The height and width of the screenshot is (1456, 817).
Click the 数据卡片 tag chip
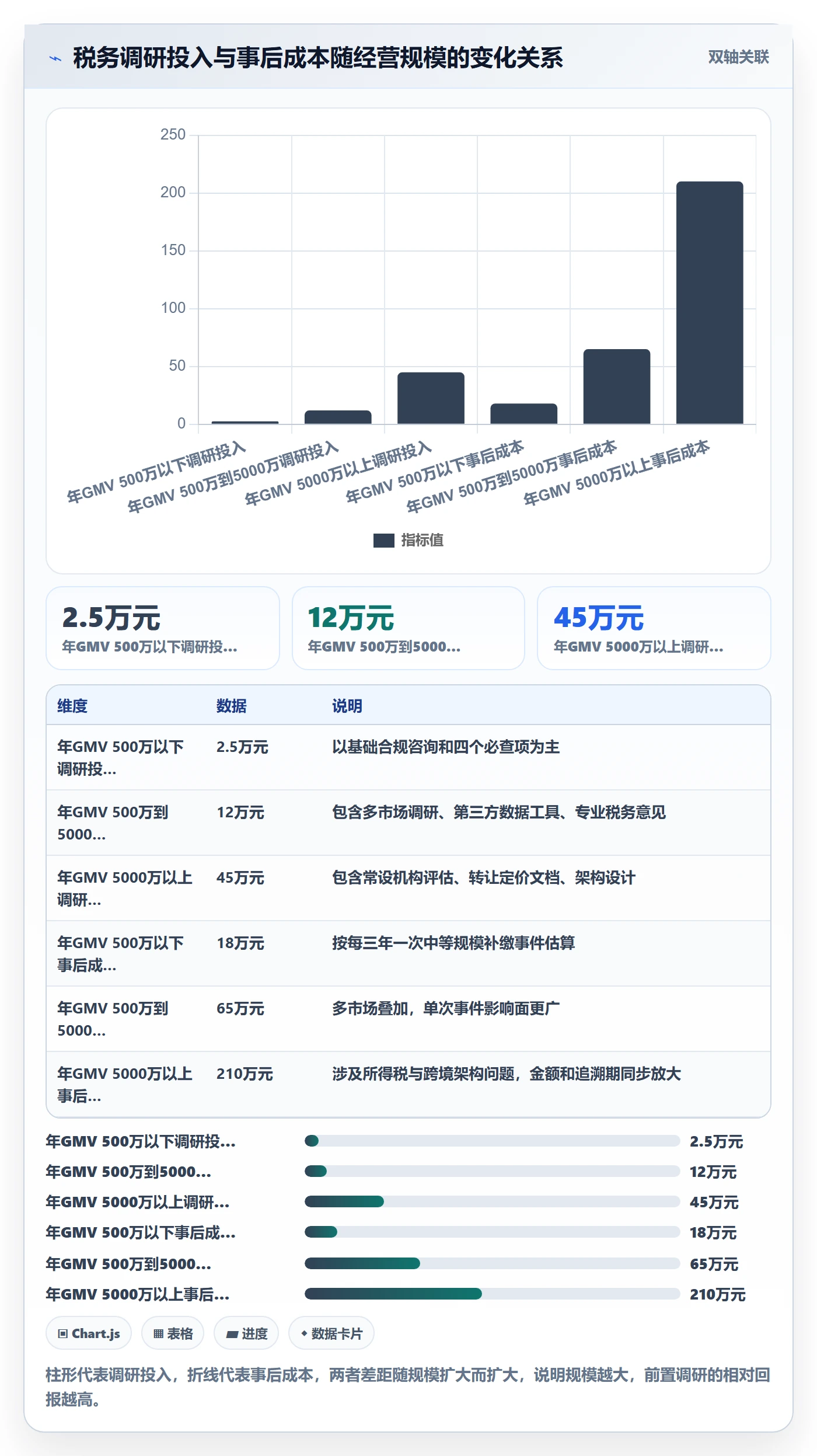click(x=331, y=1333)
